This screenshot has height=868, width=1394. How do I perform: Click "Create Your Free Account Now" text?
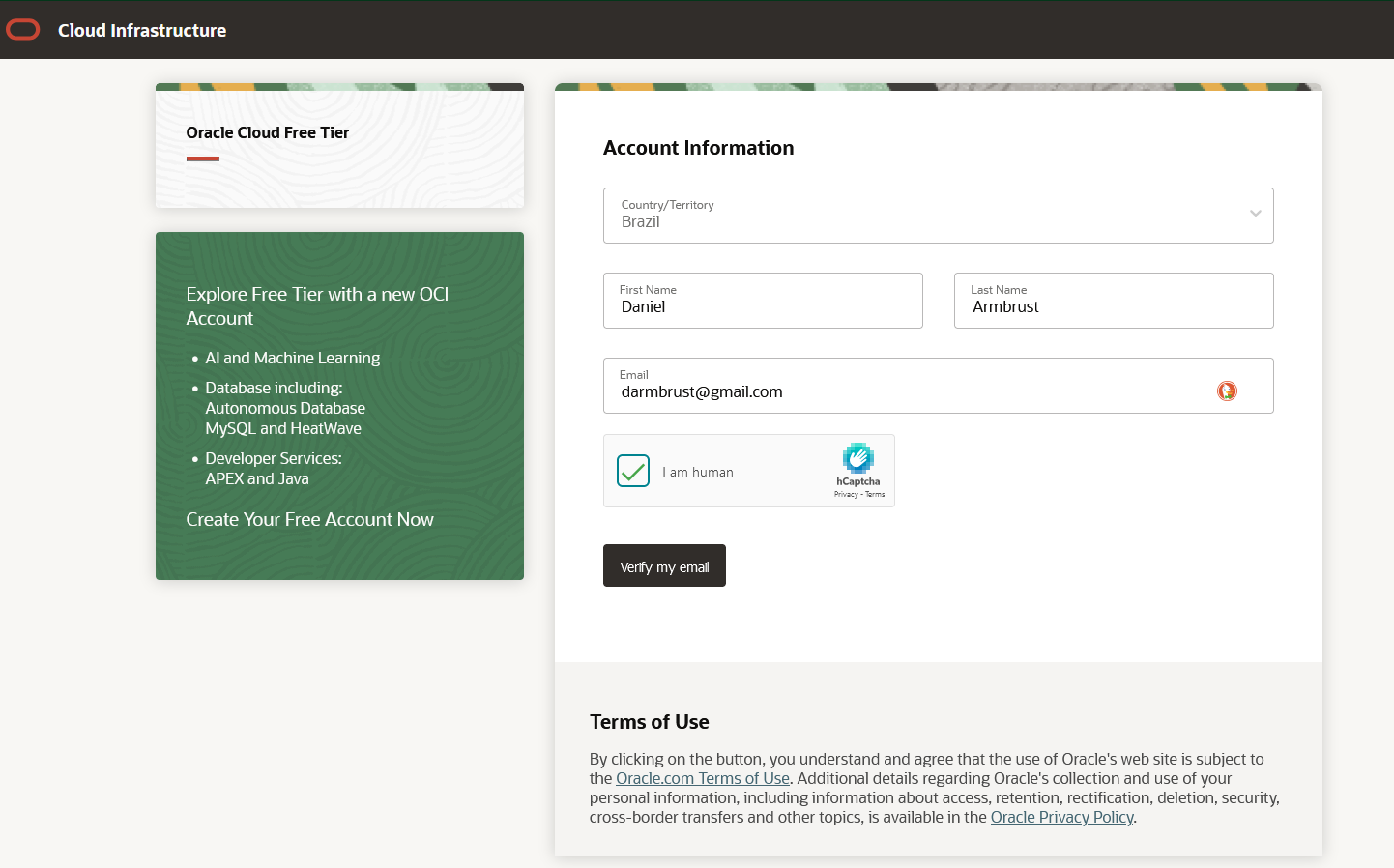pos(309,520)
